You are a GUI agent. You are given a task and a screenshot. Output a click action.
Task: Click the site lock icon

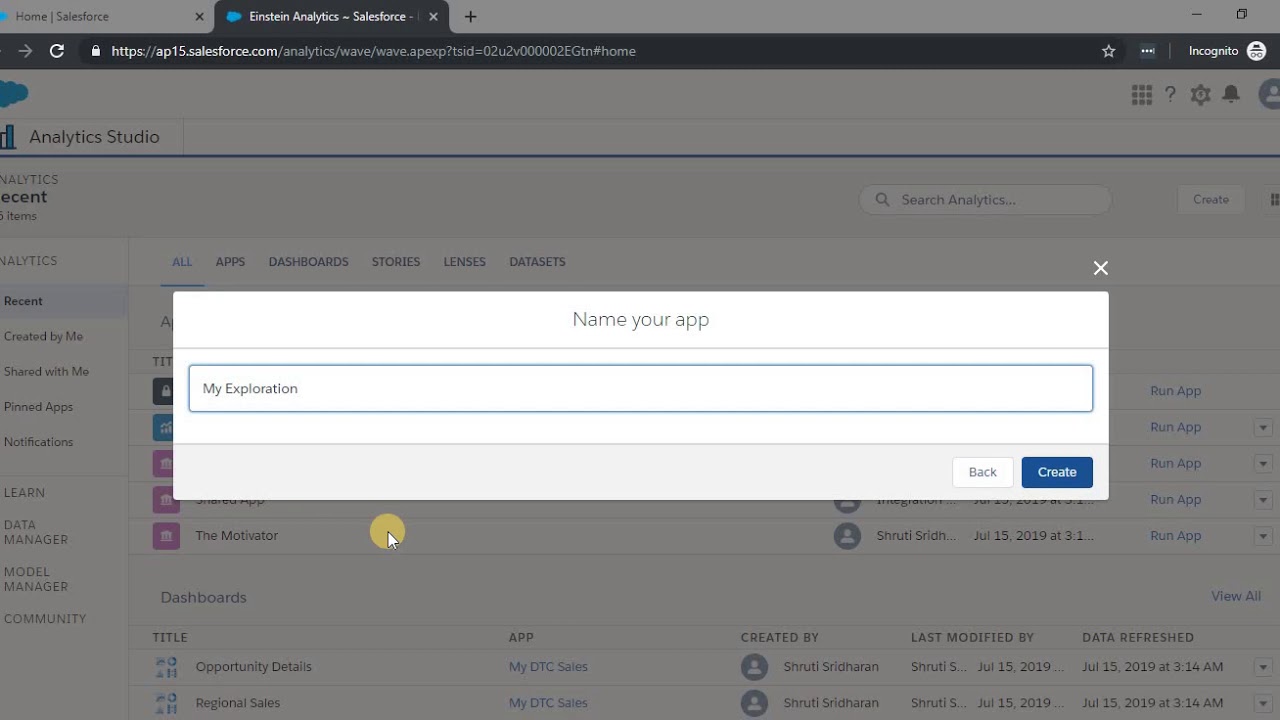[x=96, y=51]
